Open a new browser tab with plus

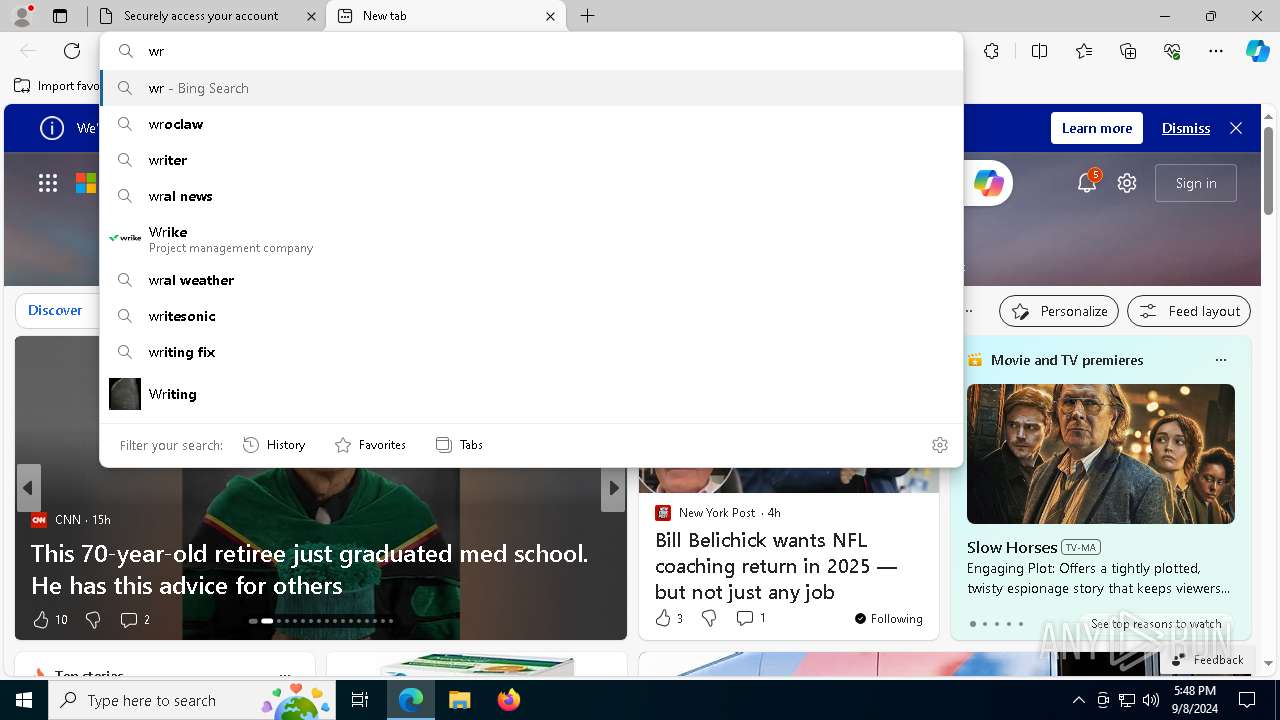[587, 16]
